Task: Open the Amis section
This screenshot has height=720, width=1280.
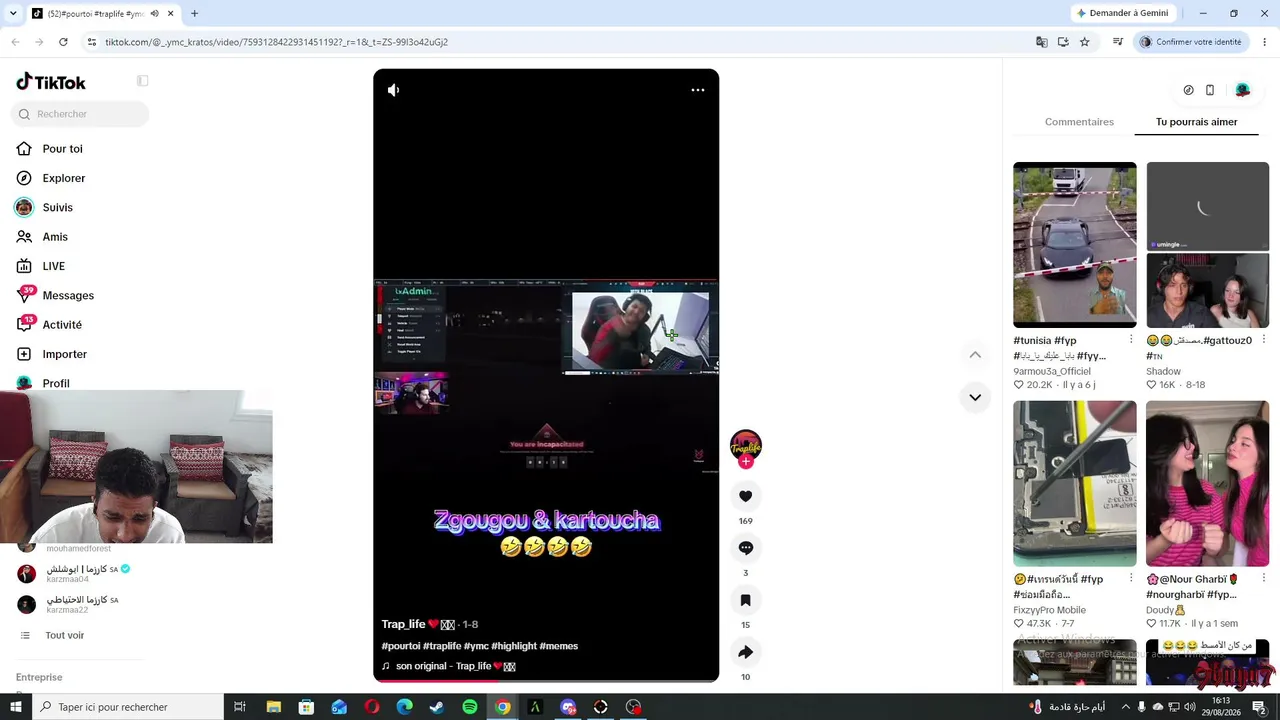Action: coord(55,237)
